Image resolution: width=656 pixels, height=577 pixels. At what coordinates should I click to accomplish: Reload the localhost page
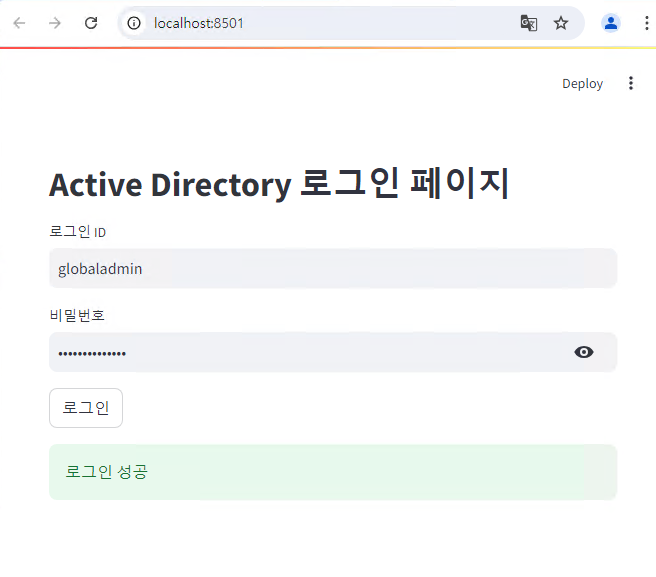pyautogui.click(x=91, y=23)
